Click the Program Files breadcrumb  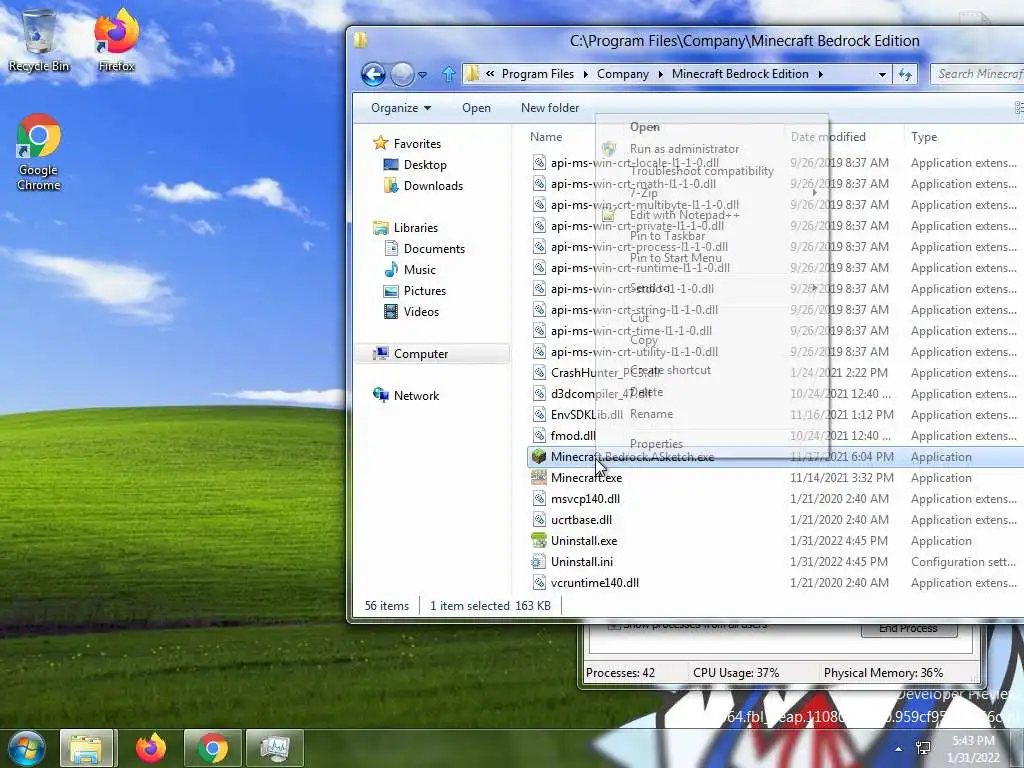pos(537,74)
